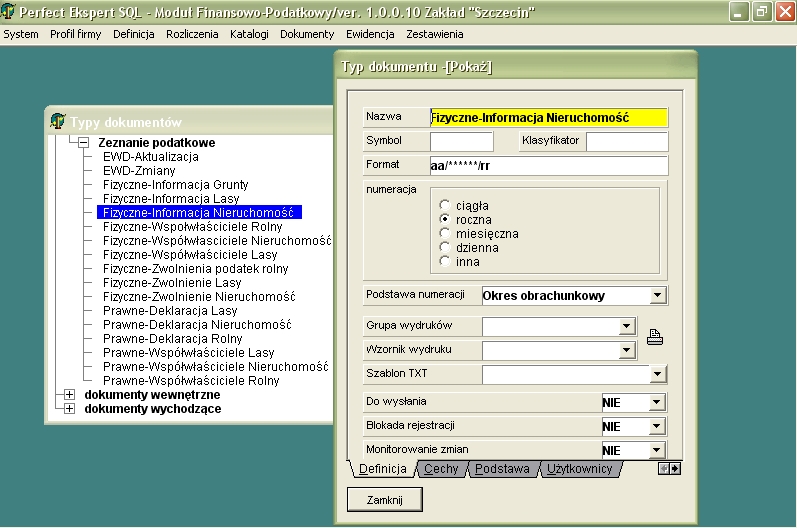The image size is (797, 528).
Task: Select EWD-Zmiany in the tree
Action: [139, 171]
